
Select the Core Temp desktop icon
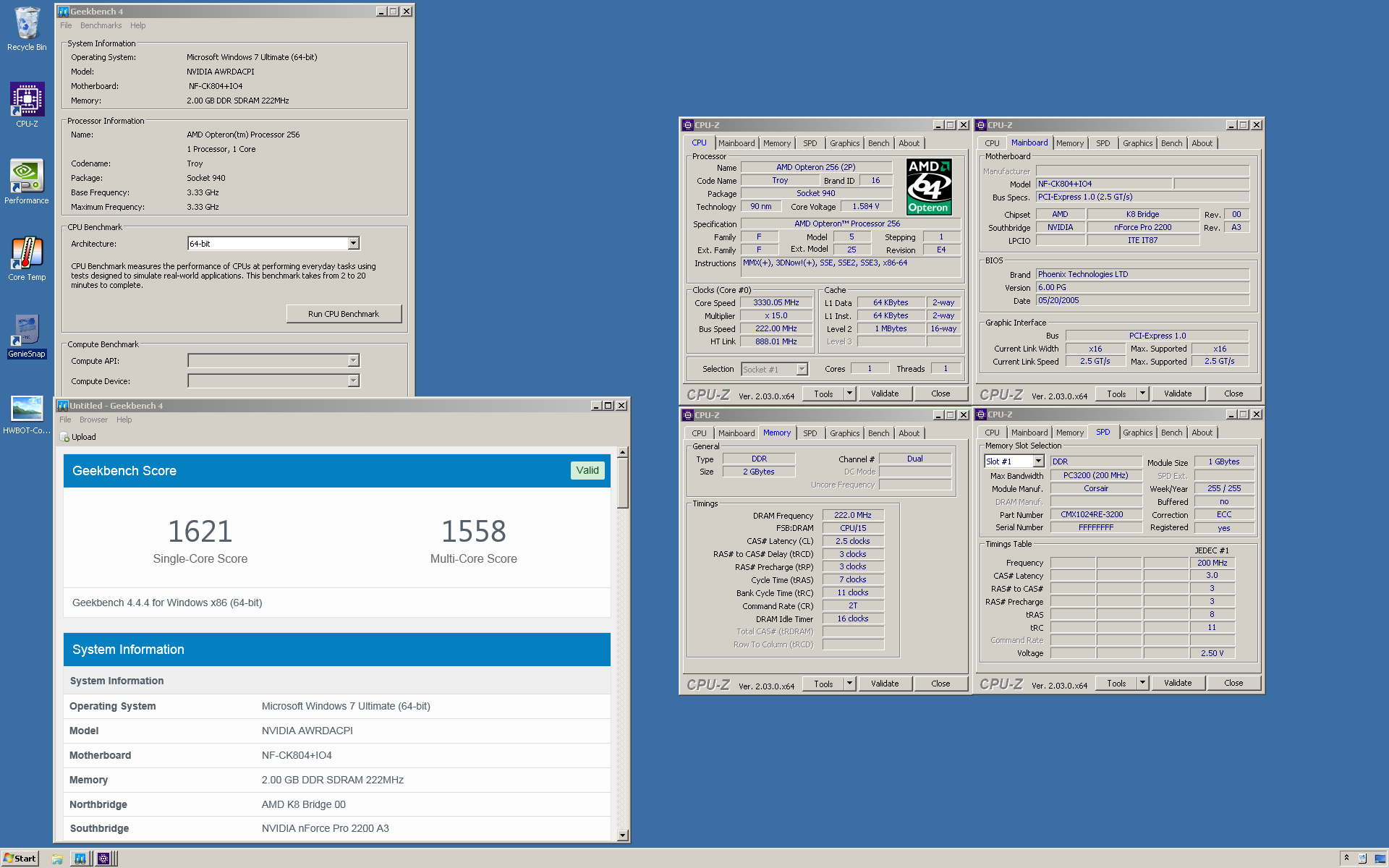[27, 259]
